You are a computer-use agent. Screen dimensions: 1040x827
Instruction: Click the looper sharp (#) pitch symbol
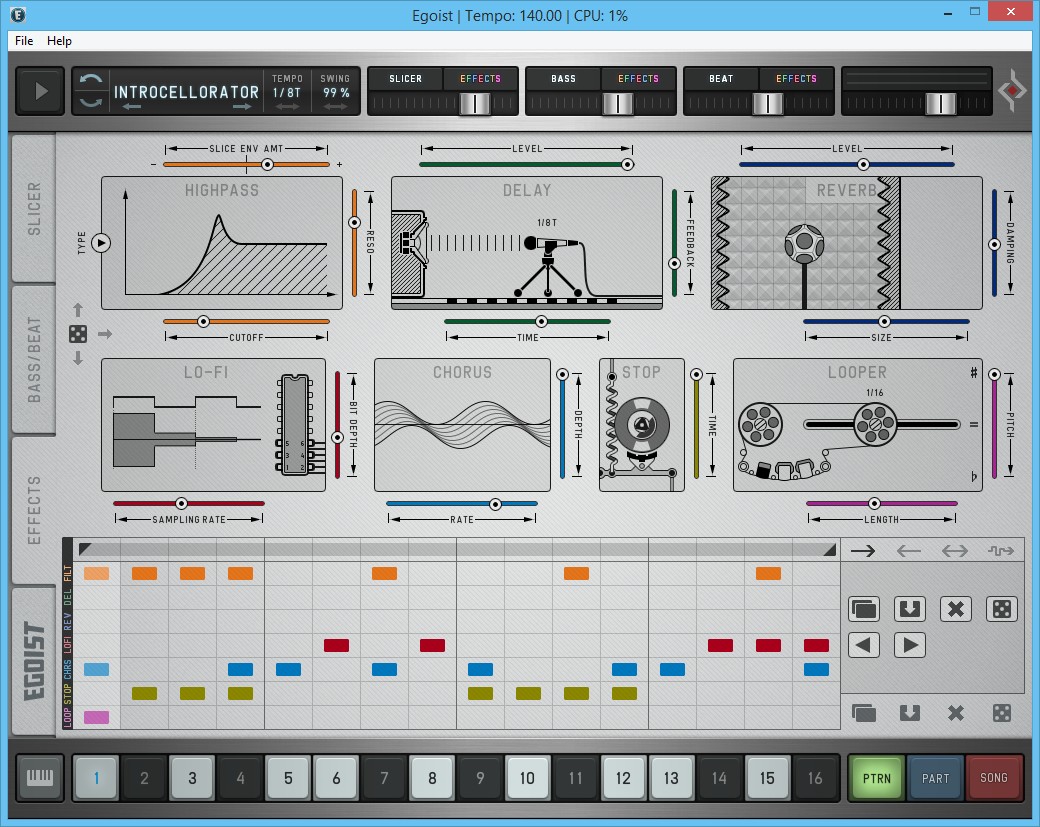click(974, 373)
